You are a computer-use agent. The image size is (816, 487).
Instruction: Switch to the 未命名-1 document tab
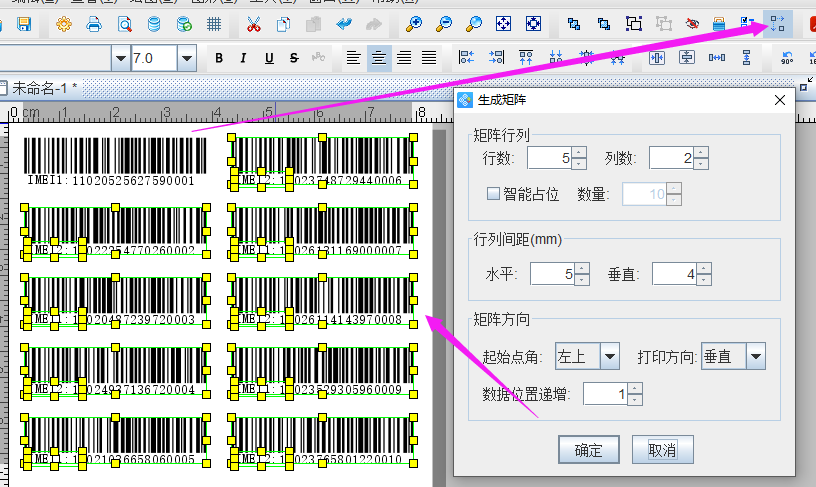click(42, 89)
